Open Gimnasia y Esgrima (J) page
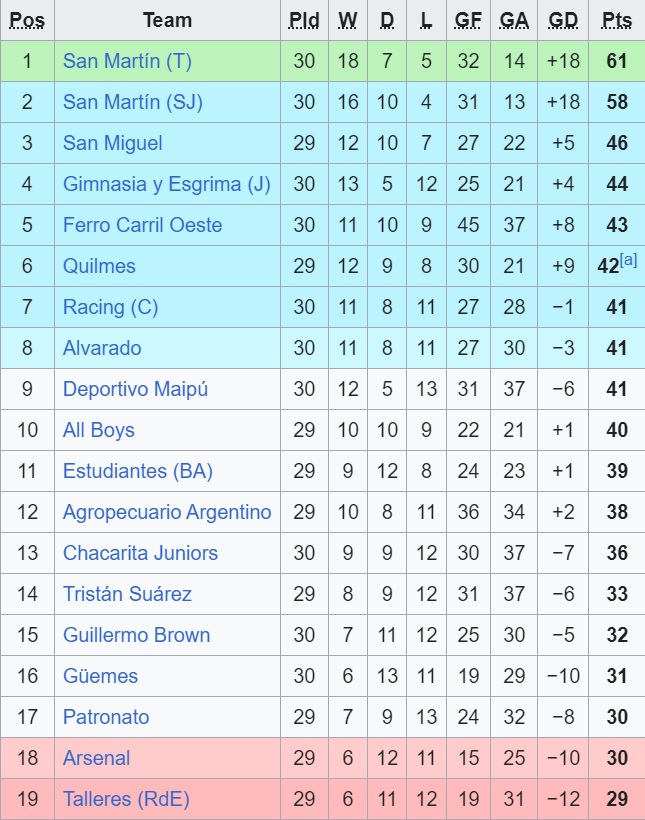This screenshot has height=820, width=645. click(x=166, y=184)
